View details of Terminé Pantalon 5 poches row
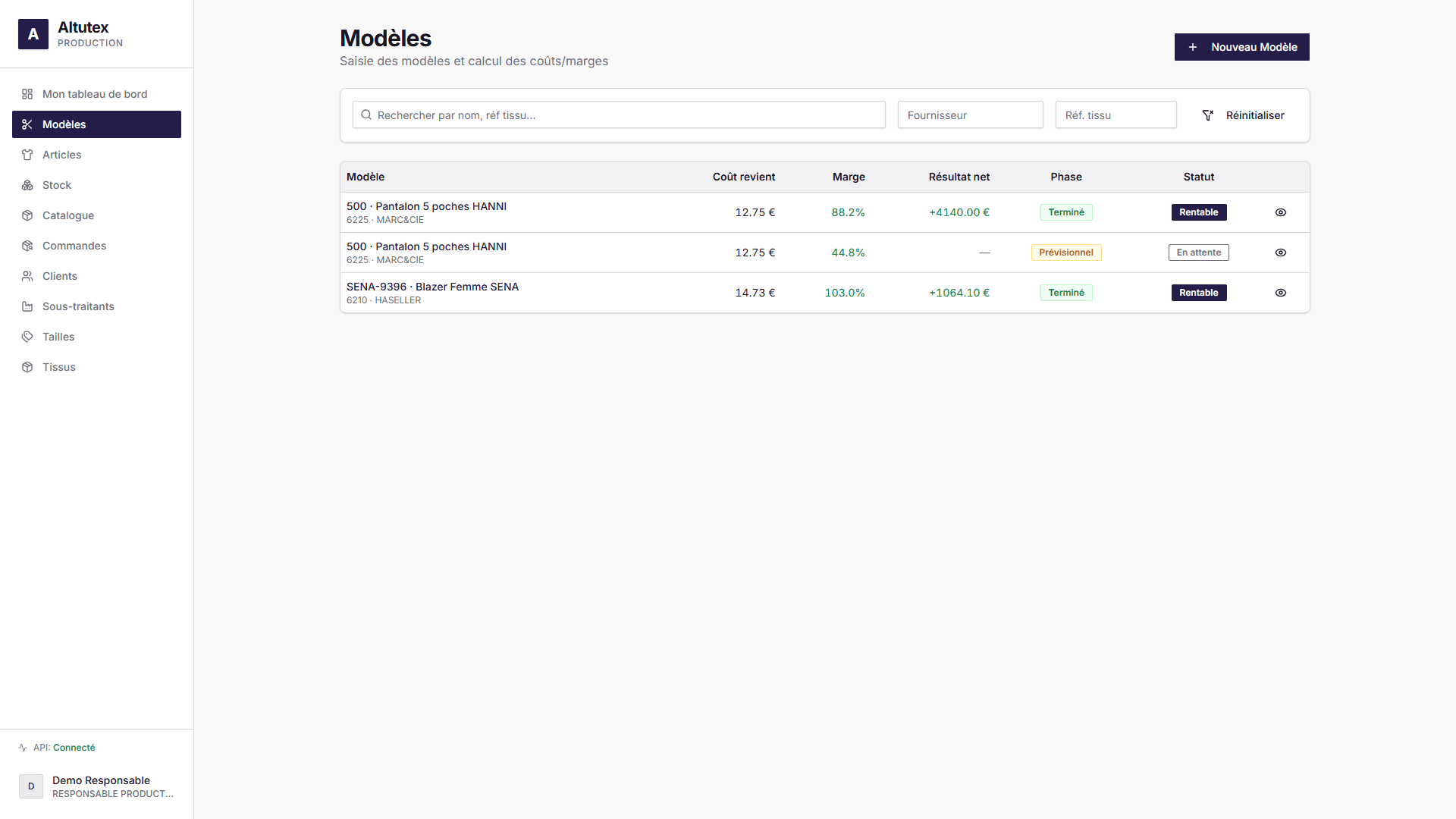 (1281, 212)
